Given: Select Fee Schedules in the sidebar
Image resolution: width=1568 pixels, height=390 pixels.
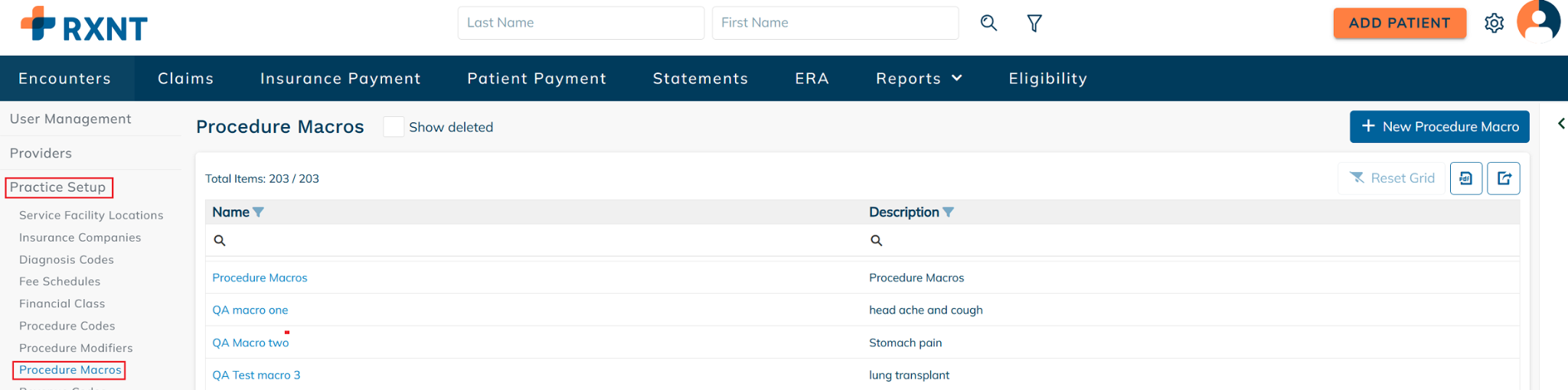Looking at the screenshot, I should 60,281.
